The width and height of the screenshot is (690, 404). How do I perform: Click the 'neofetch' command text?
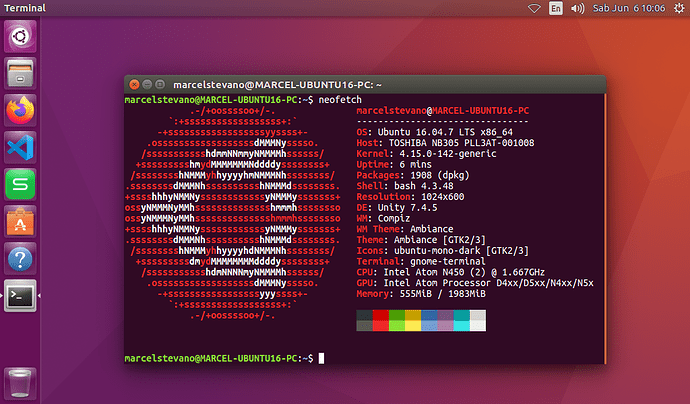(340, 100)
